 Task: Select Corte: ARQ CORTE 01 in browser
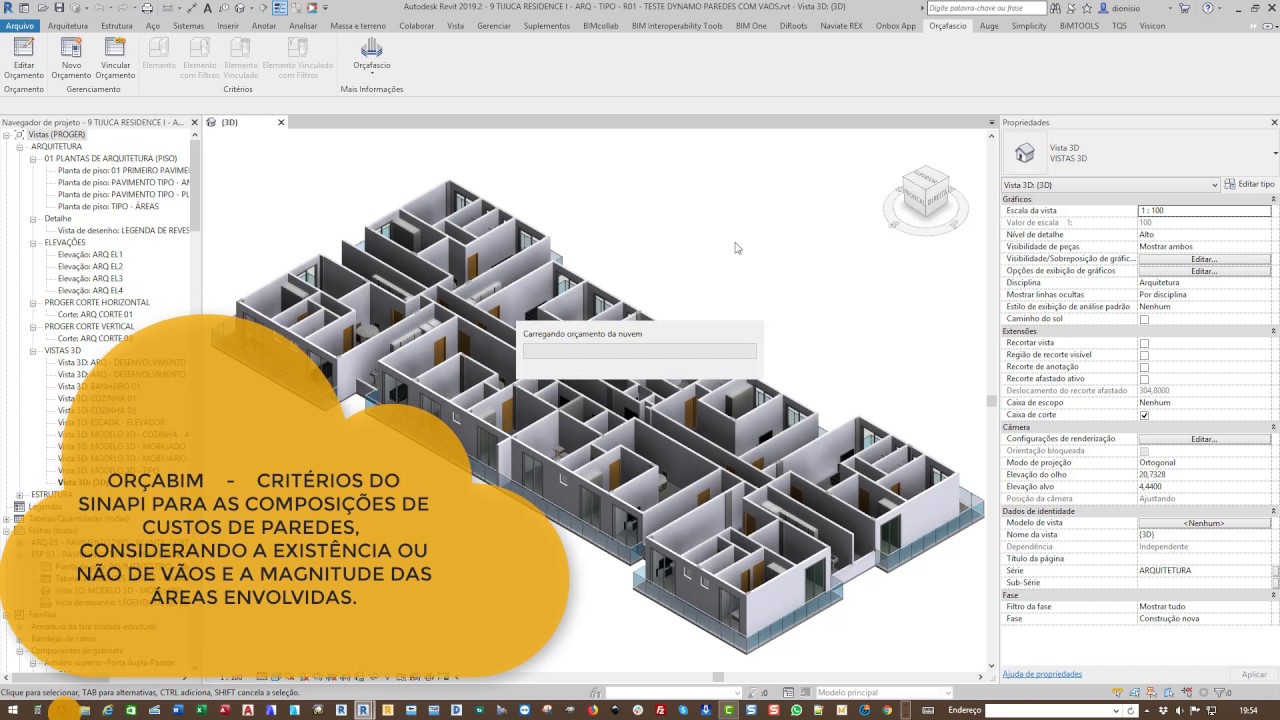(95, 314)
